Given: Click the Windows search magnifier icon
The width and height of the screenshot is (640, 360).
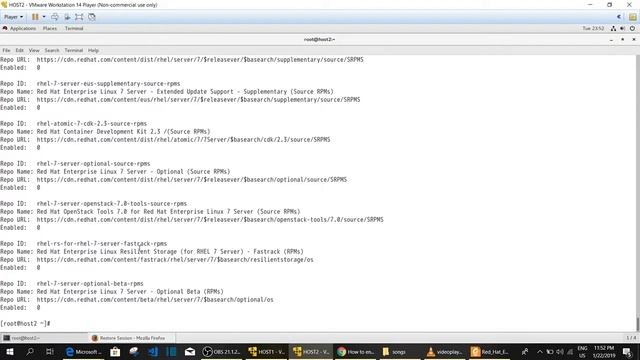Looking at the screenshot, I should click(x=30, y=351).
